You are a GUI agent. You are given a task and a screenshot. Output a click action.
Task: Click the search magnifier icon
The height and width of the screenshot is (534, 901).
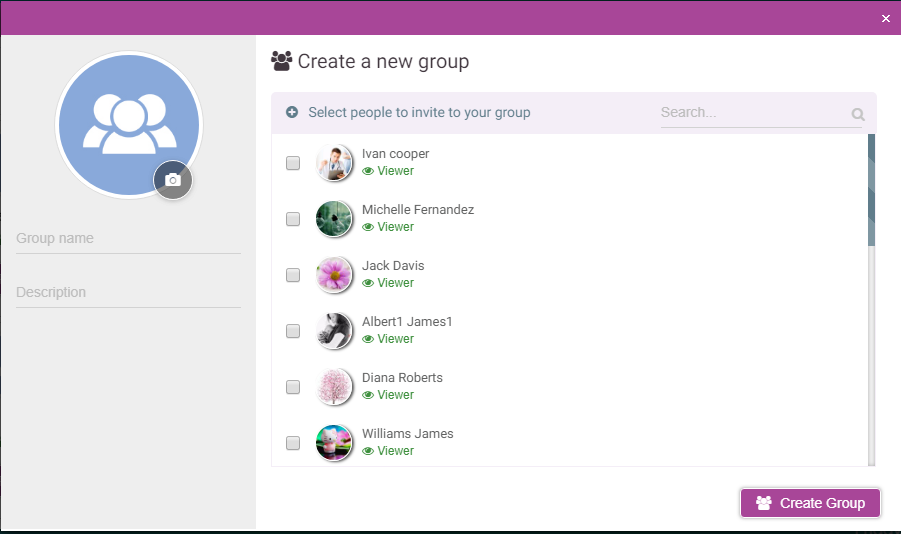point(858,114)
